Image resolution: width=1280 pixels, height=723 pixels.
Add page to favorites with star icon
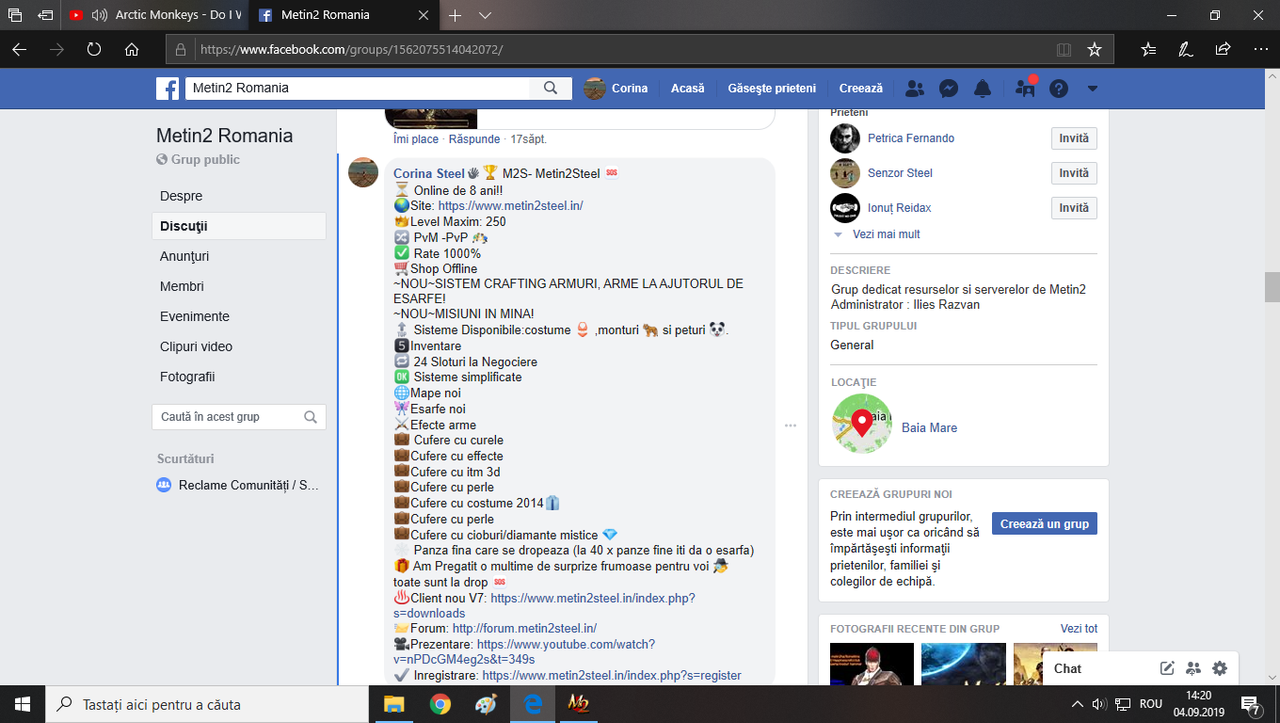(x=1094, y=49)
